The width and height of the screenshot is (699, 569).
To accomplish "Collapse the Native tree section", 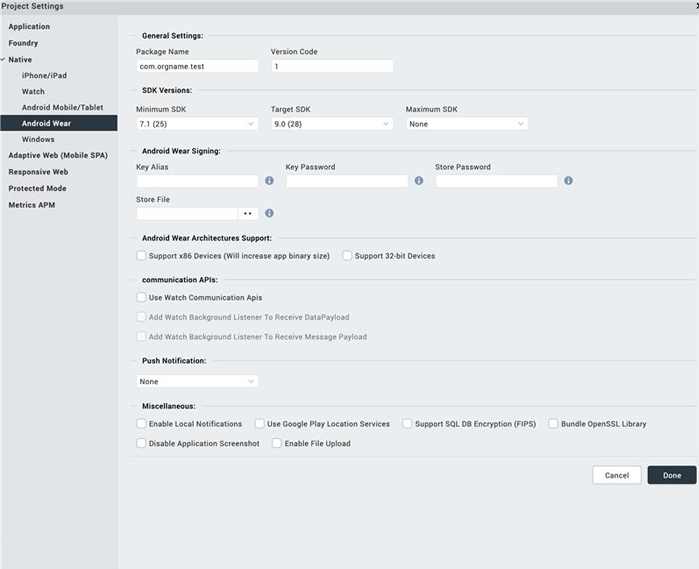I will [x=3, y=60].
